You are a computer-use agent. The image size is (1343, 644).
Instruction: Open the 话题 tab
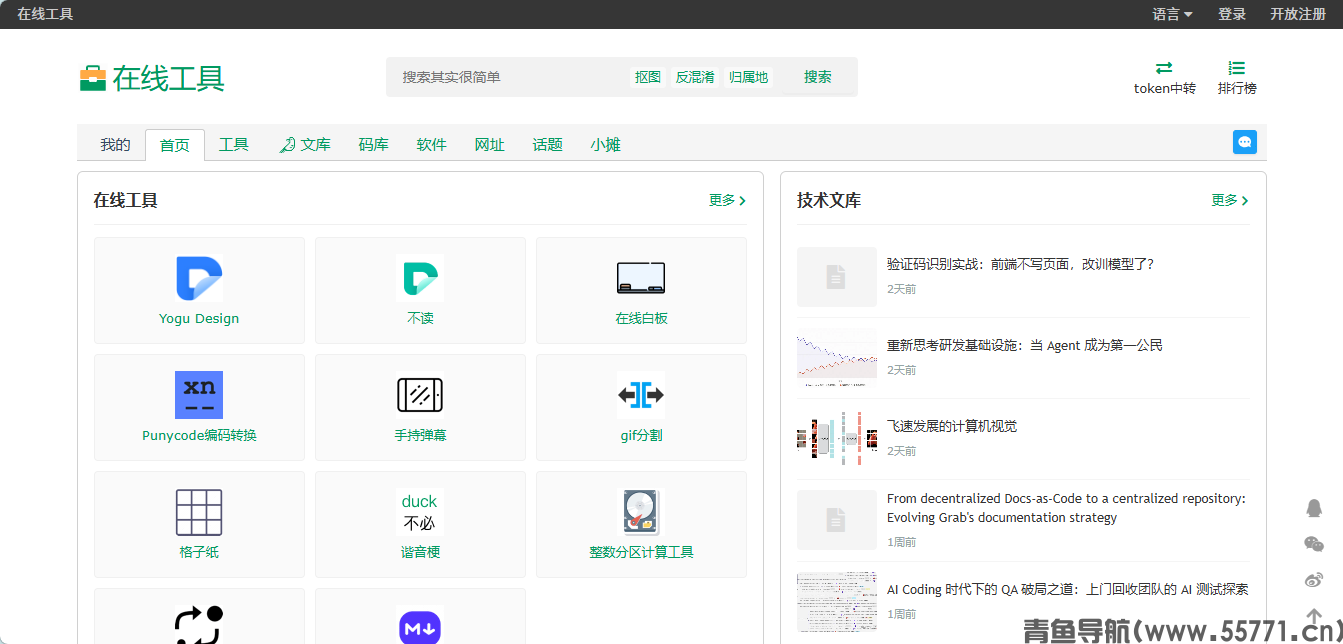pyautogui.click(x=547, y=145)
